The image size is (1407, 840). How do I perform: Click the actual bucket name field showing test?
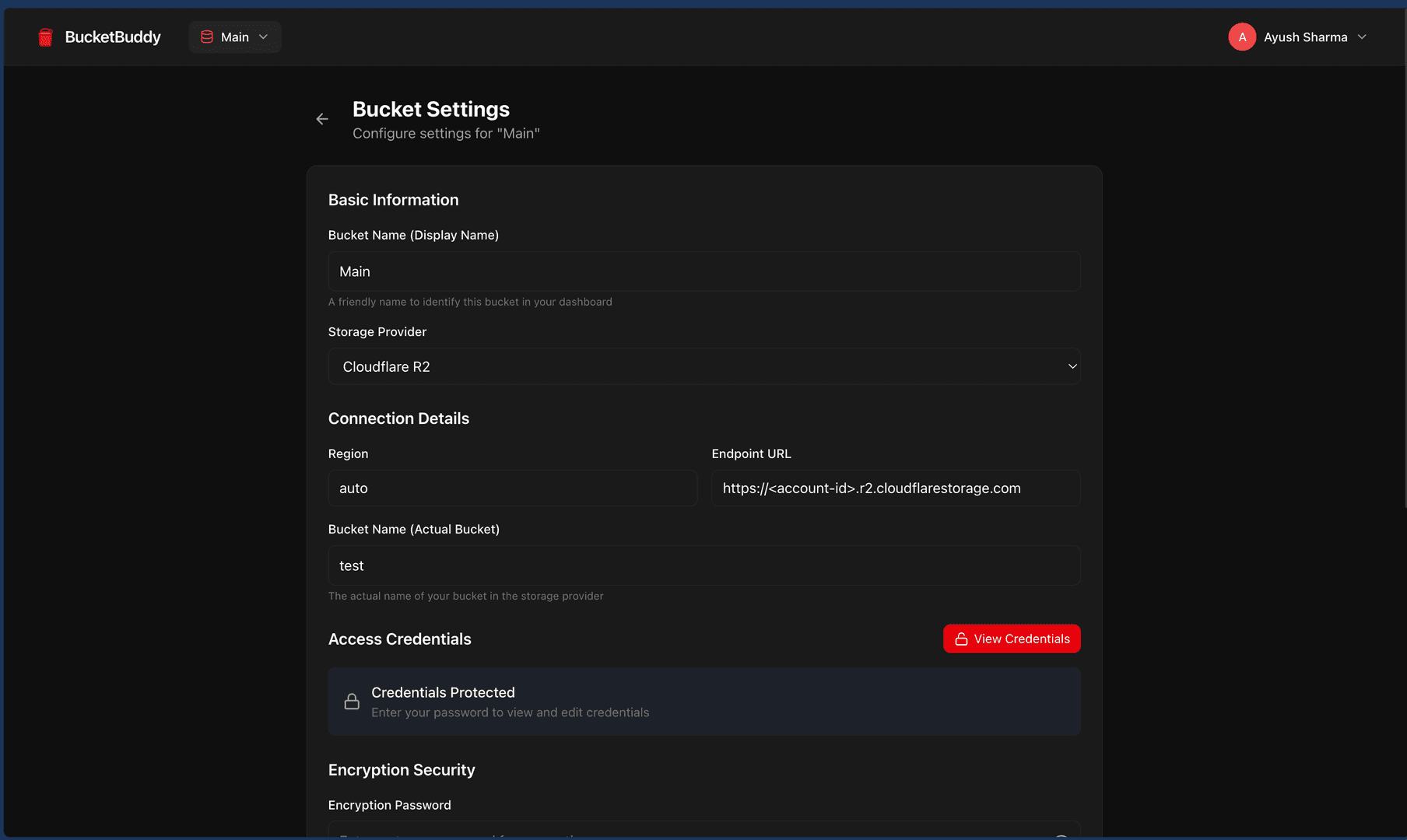703,565
